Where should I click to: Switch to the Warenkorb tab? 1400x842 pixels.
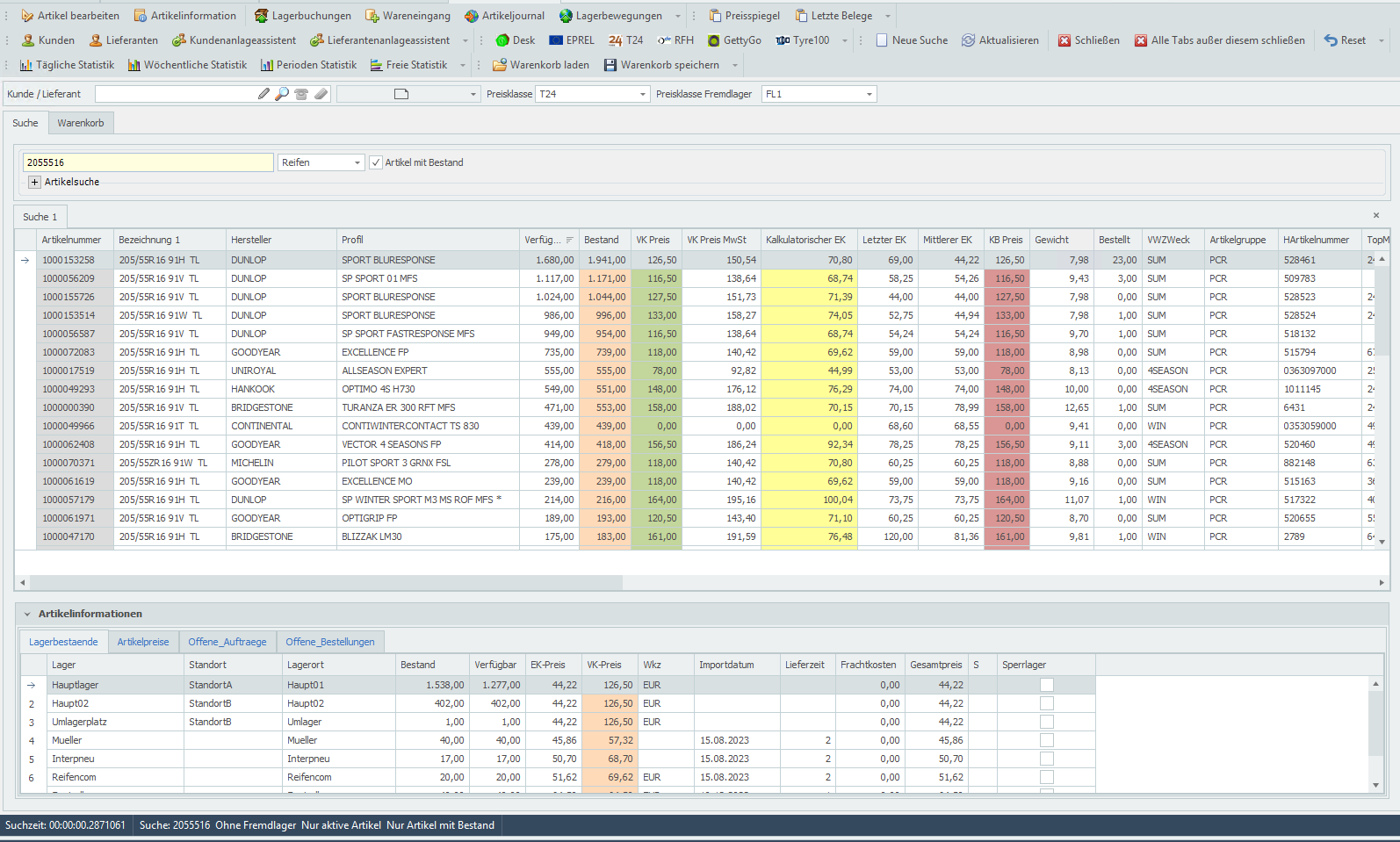click(x=81, y=123)
